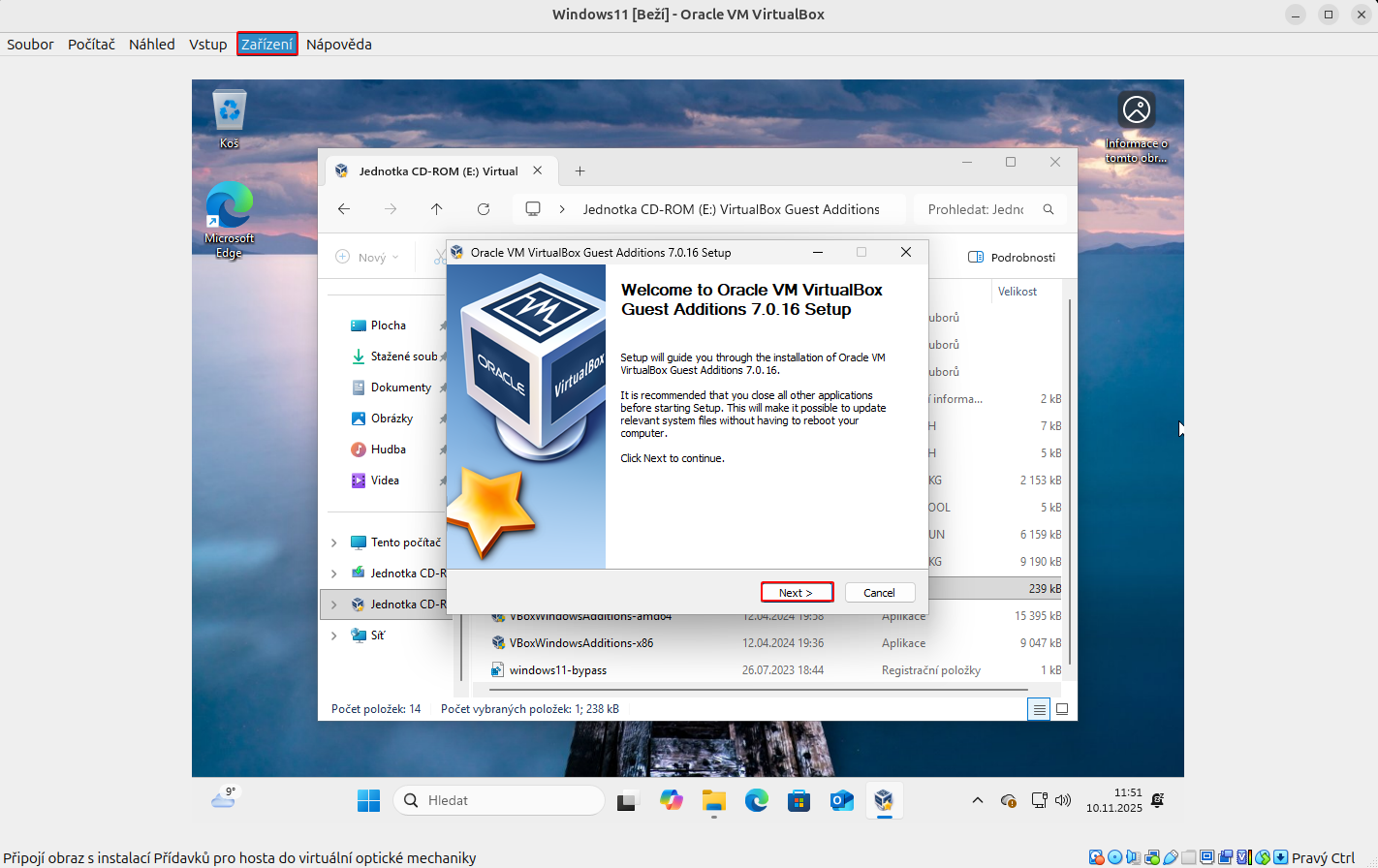Click the optical drives icon in VM status bar
This screenshot has height=868, width=1378.
(x=1114, y=857)
